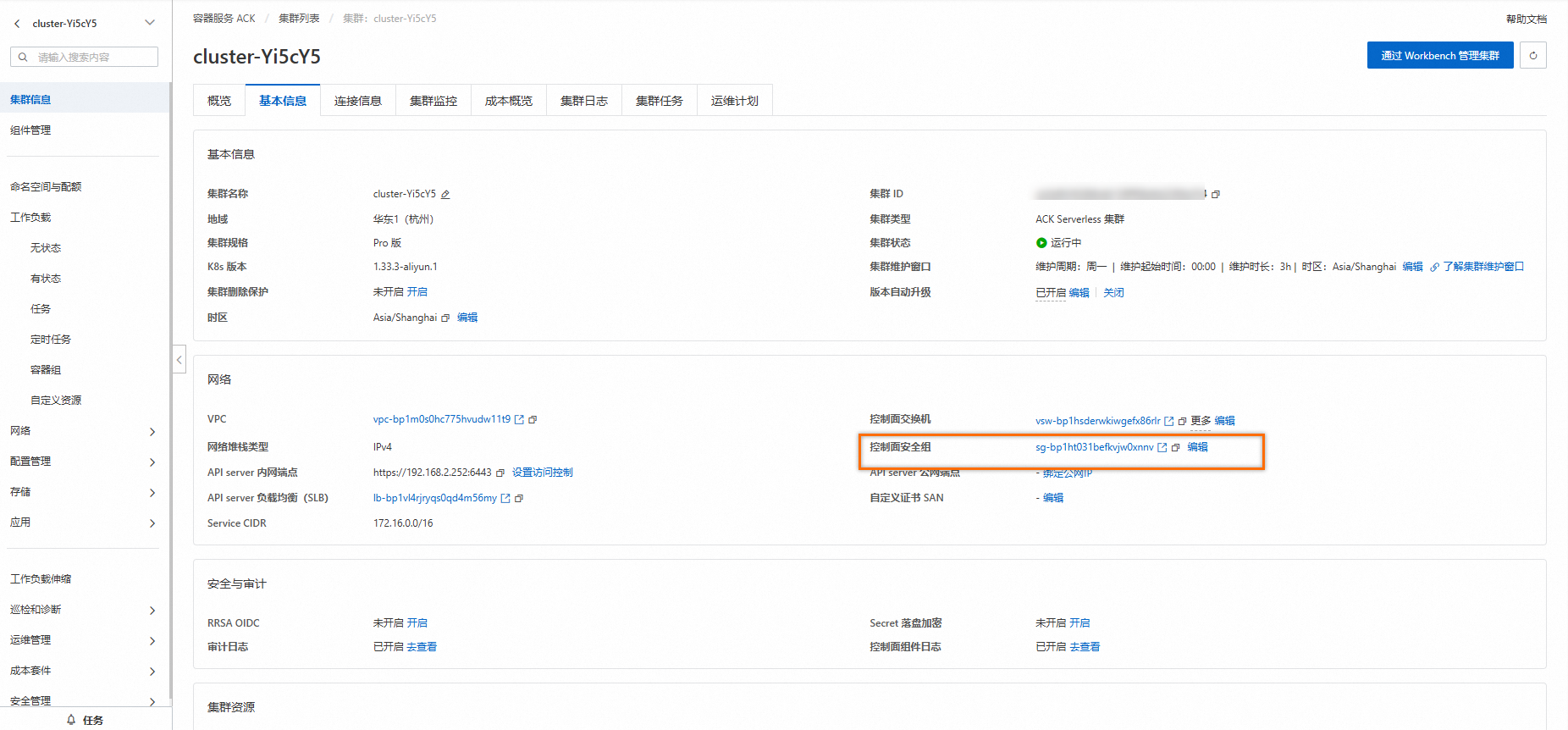View 审计日志 via 去查看
This screenshot has height=730, width=1568.
point(422,647)
